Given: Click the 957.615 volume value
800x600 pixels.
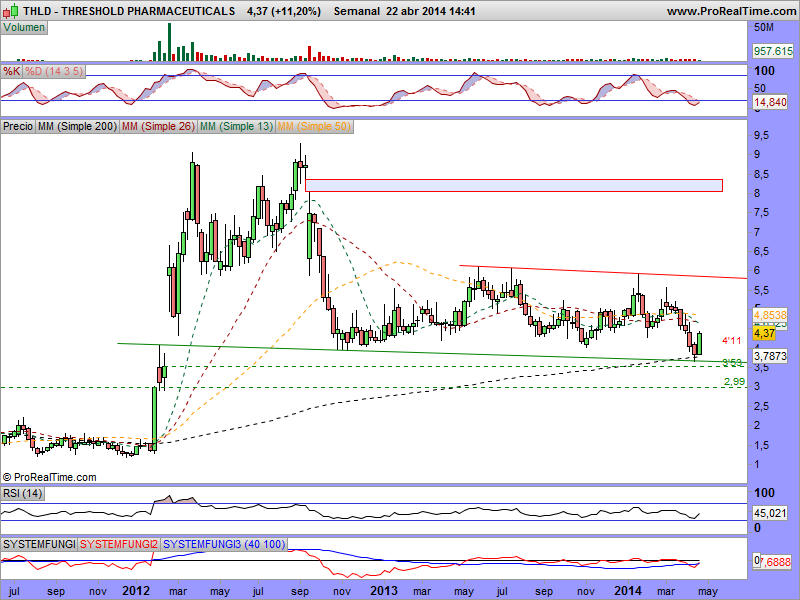Looking at the screenshot, I should click(x=773, y=51).
